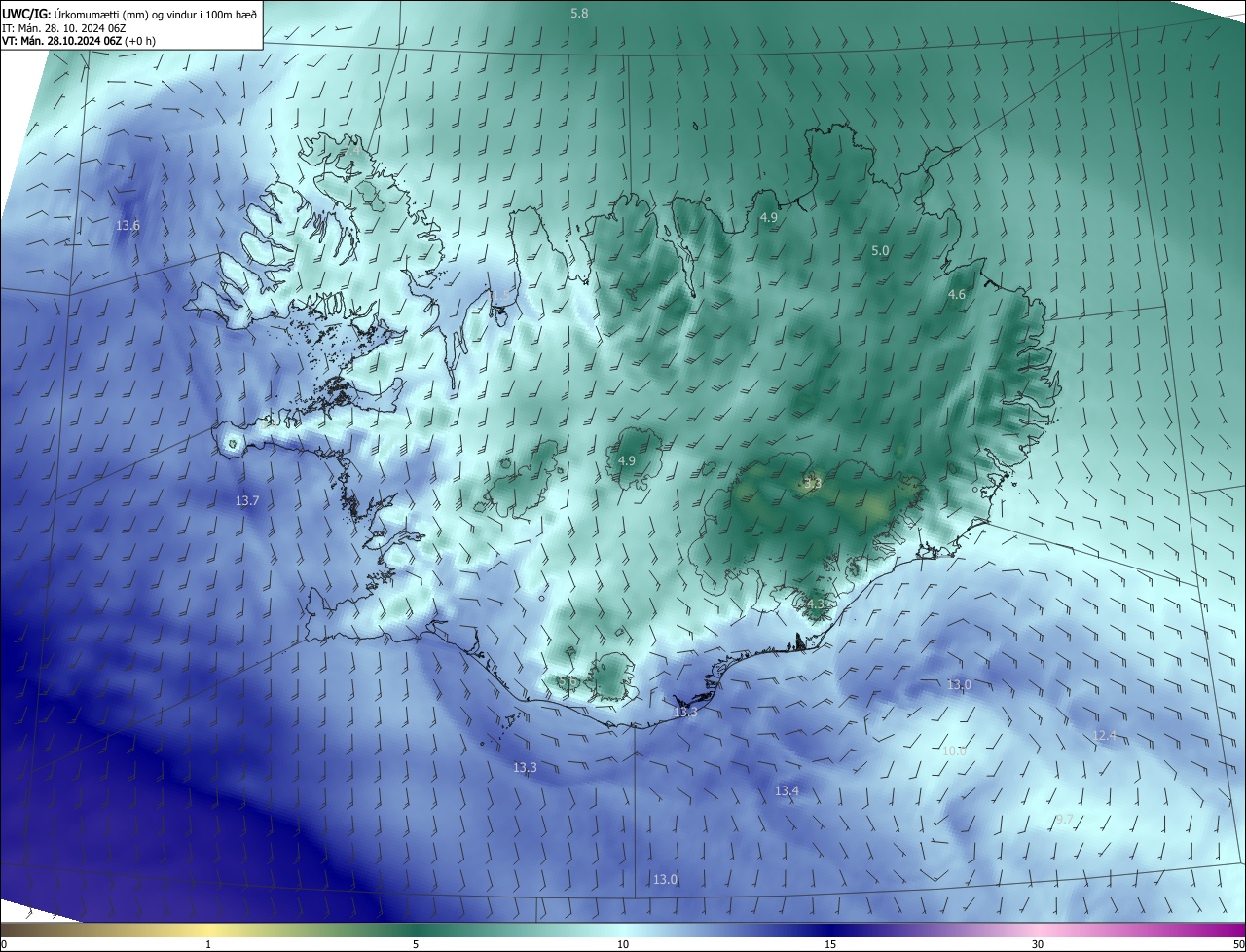Click the "0" tick on the colour scale

tap(4, 944)
